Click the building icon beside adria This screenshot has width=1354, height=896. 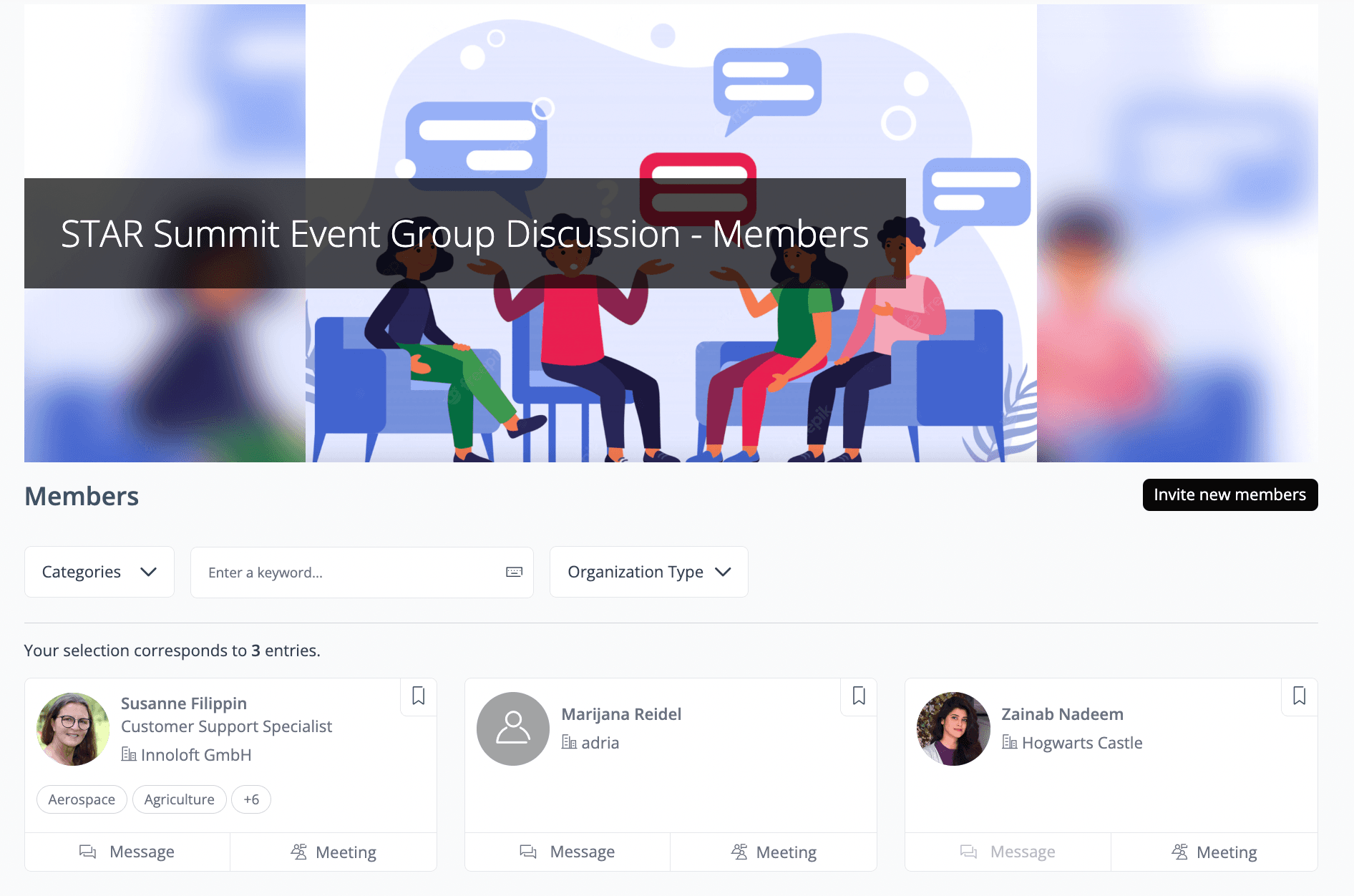[569, 742]
